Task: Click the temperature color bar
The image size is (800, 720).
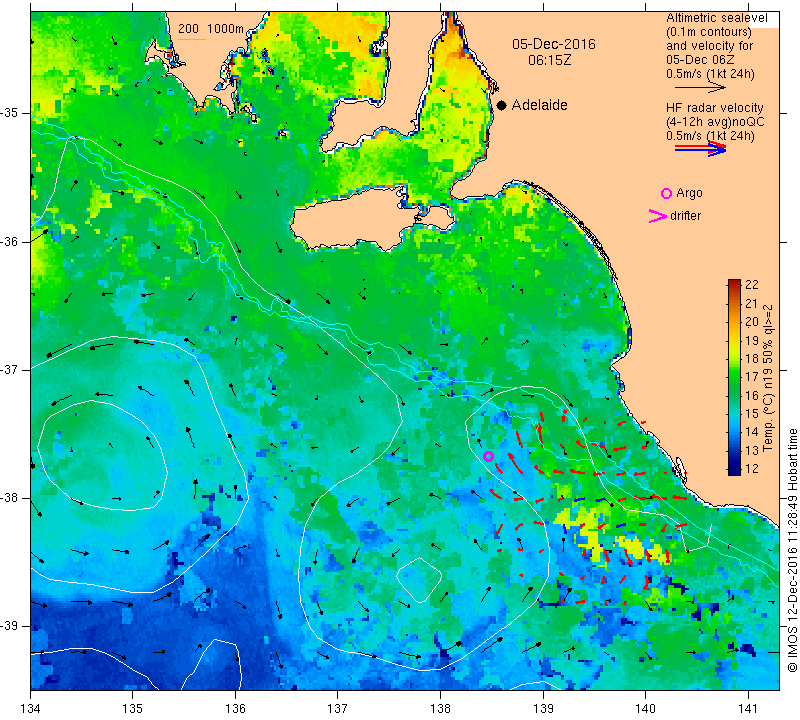Action: pos(734,377)
